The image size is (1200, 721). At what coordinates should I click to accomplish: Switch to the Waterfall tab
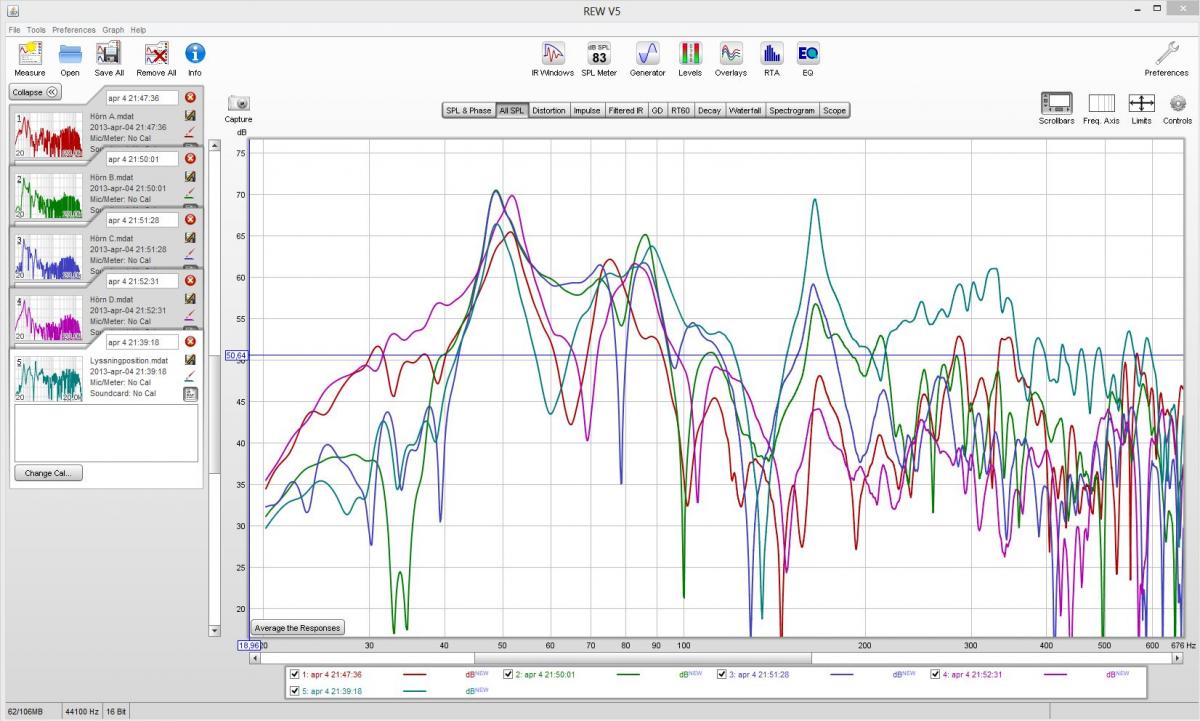[x=746, y=110]
